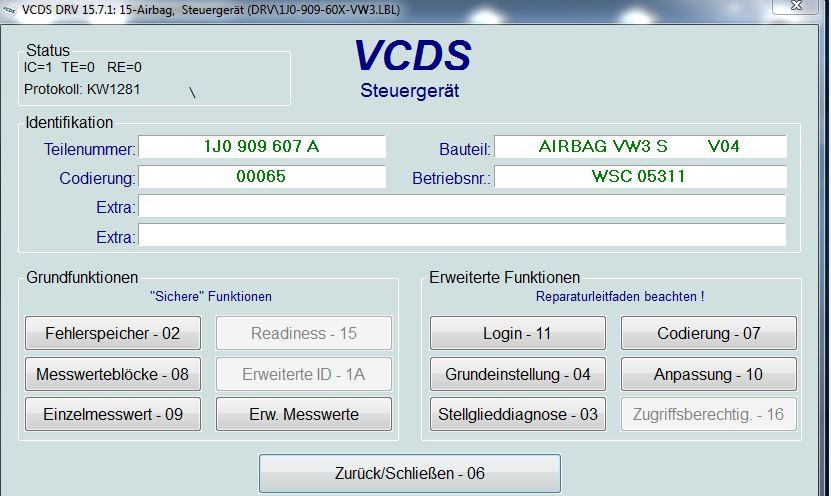Click the Reparaturleitfaden beachten ! notice
Screen dimensions: 831x496
[x=620, y=296]
